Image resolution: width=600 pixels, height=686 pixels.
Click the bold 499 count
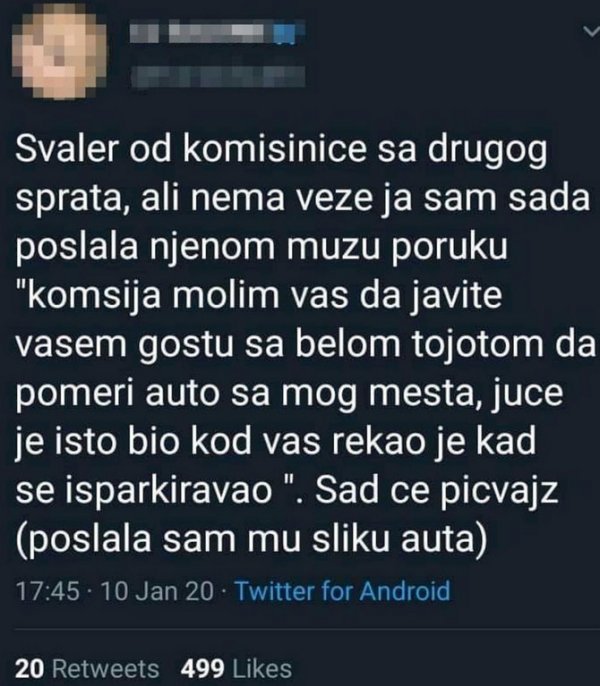pos(203,669)
